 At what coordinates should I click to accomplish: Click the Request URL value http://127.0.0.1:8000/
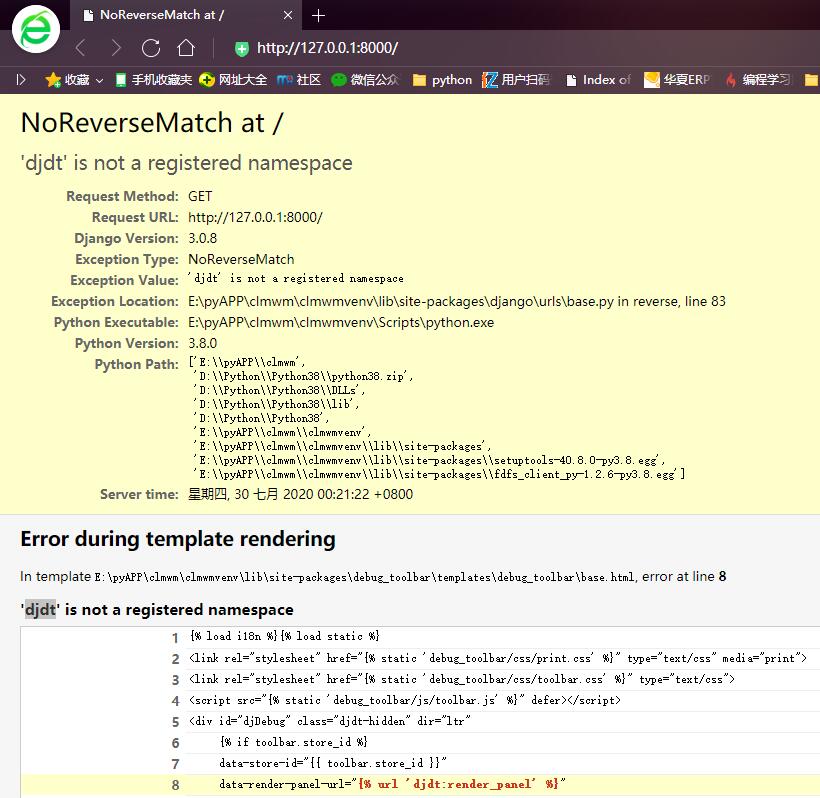[255, 217]
